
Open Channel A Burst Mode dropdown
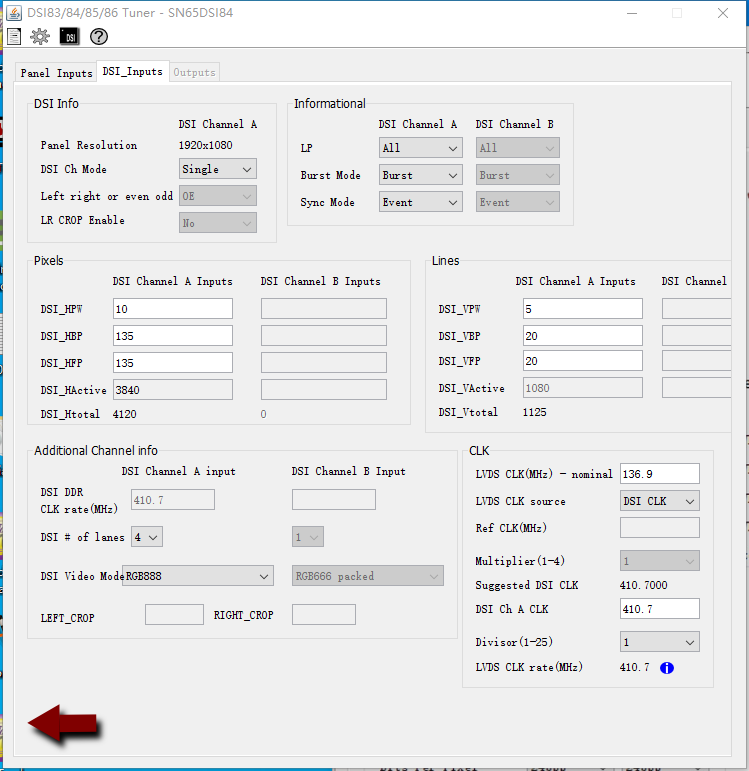click(x=420, y=175)
